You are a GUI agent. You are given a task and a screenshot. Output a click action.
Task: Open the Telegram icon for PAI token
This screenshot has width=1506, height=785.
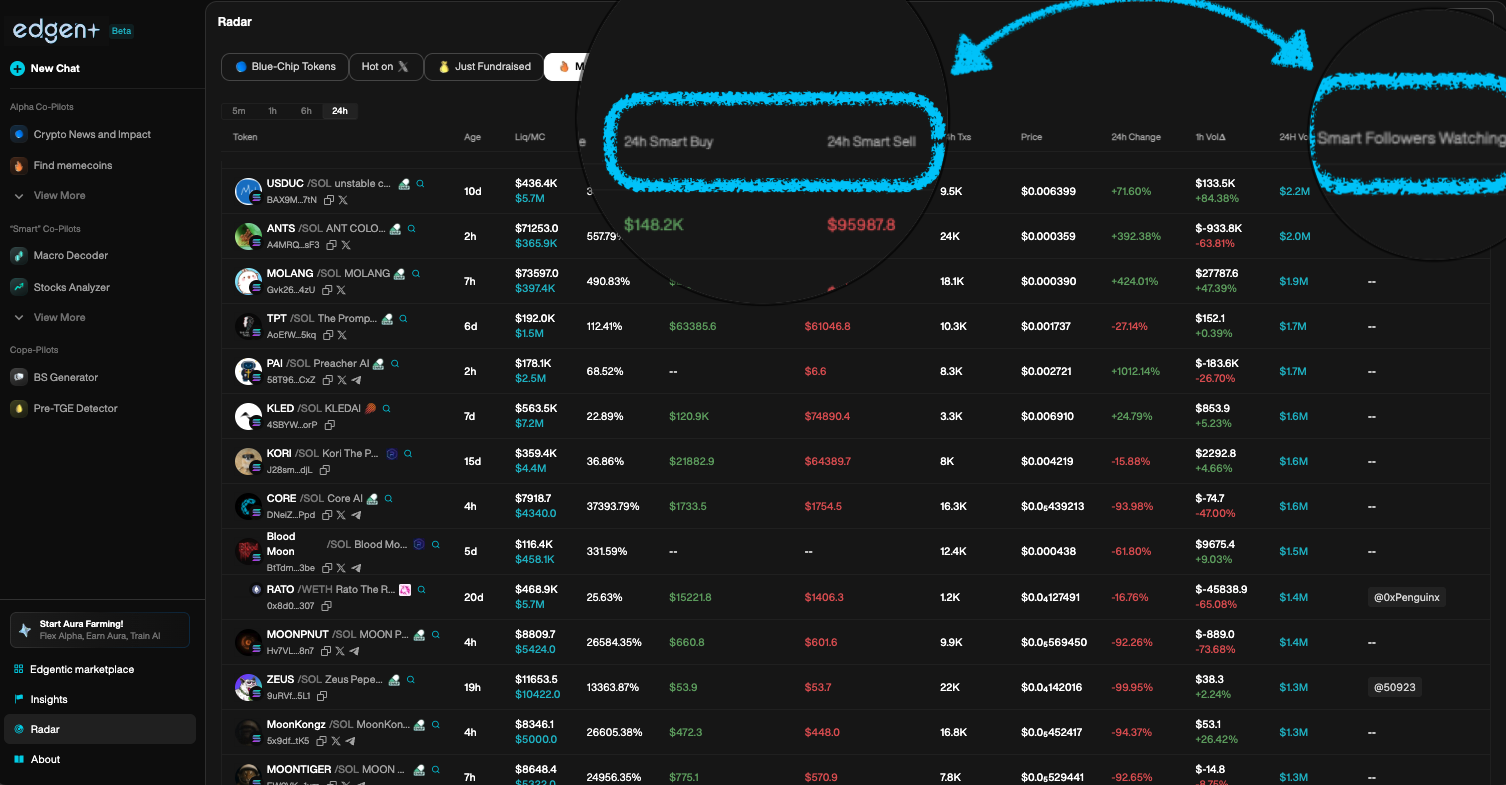pyautogui.click(x=354, y=379)
